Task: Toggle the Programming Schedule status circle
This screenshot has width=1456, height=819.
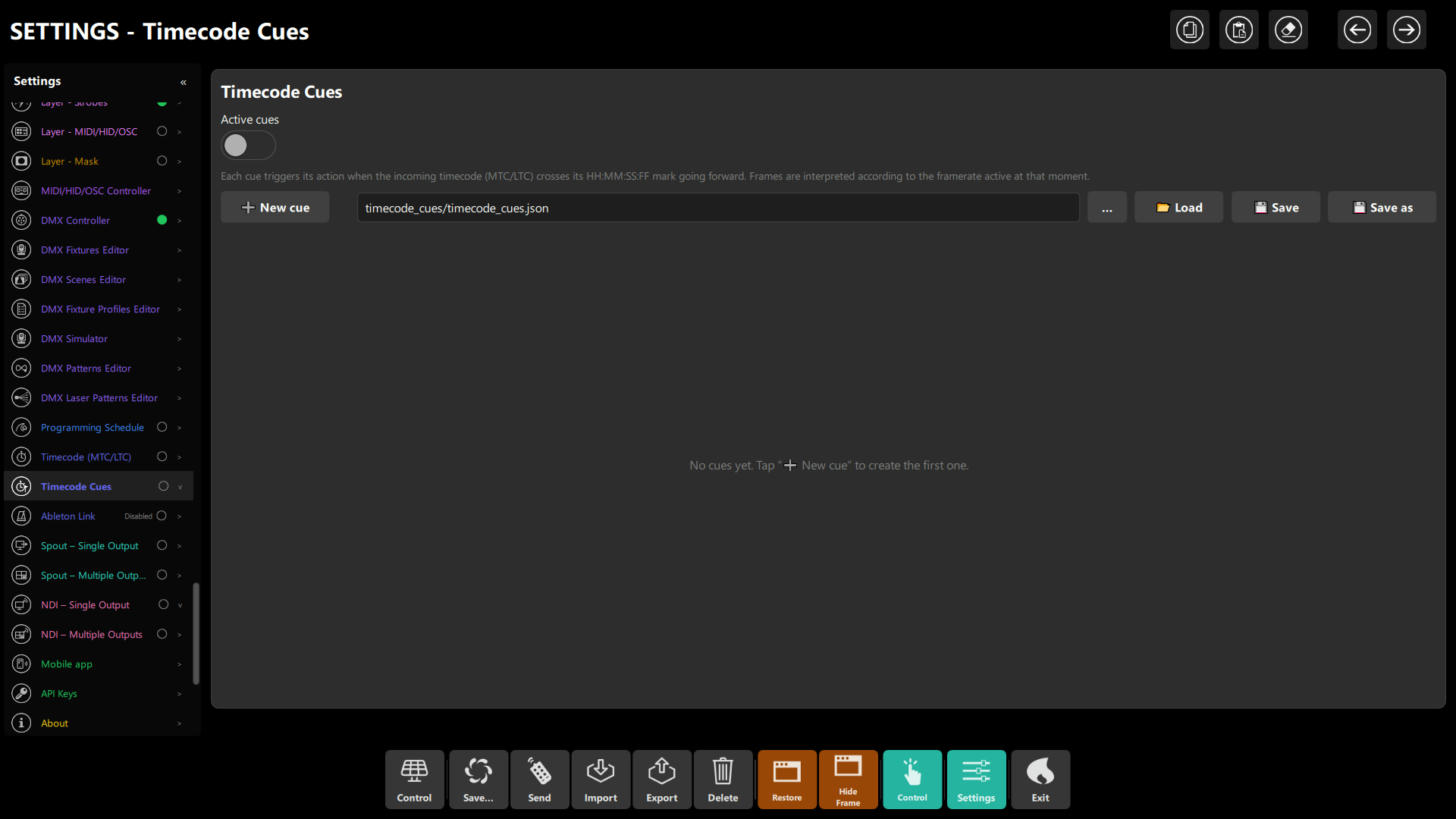Action: [162, 427]
